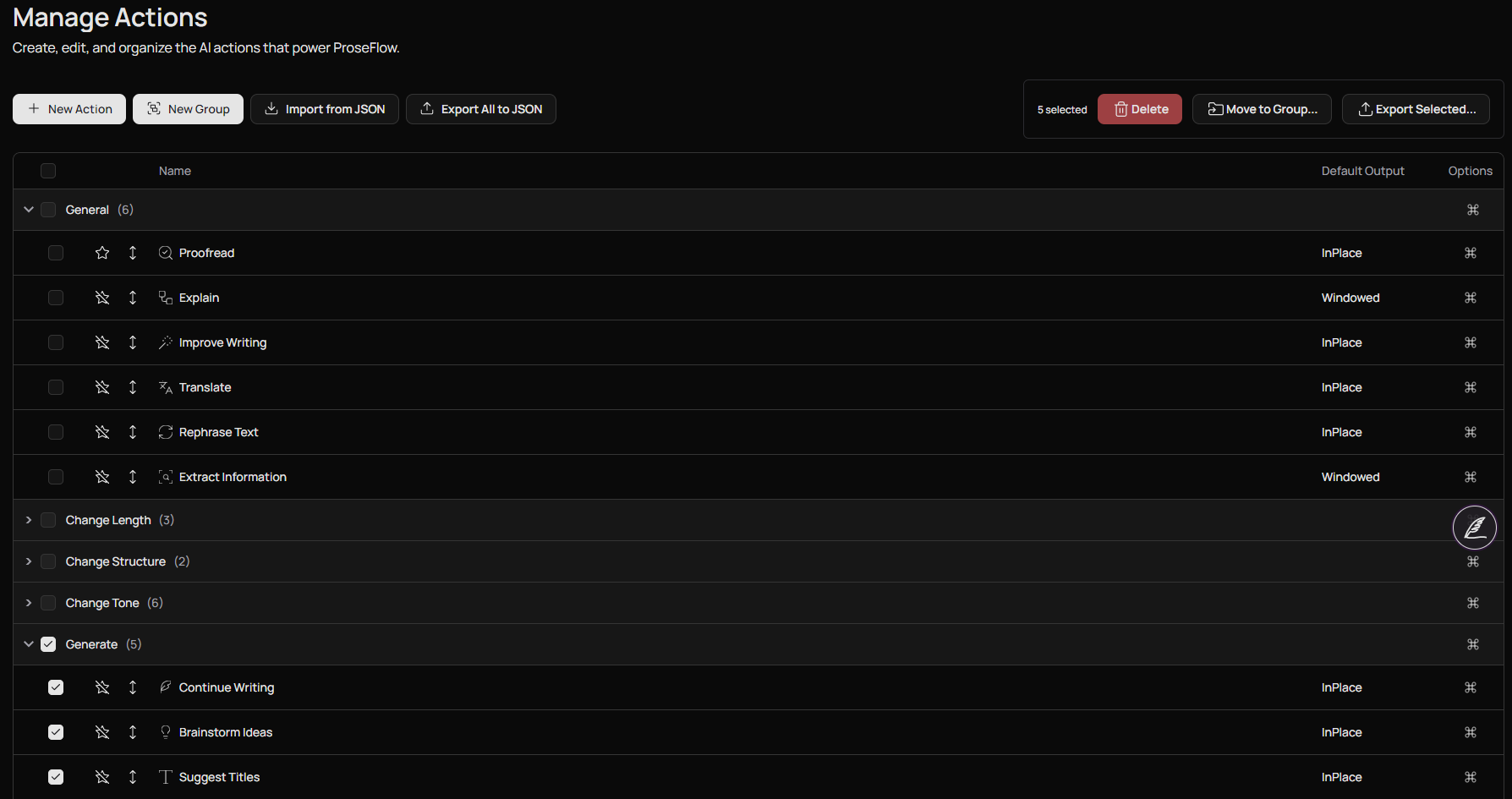Expand the Change Length group
The image size is (1512, 799).
(x=29, y=520)
